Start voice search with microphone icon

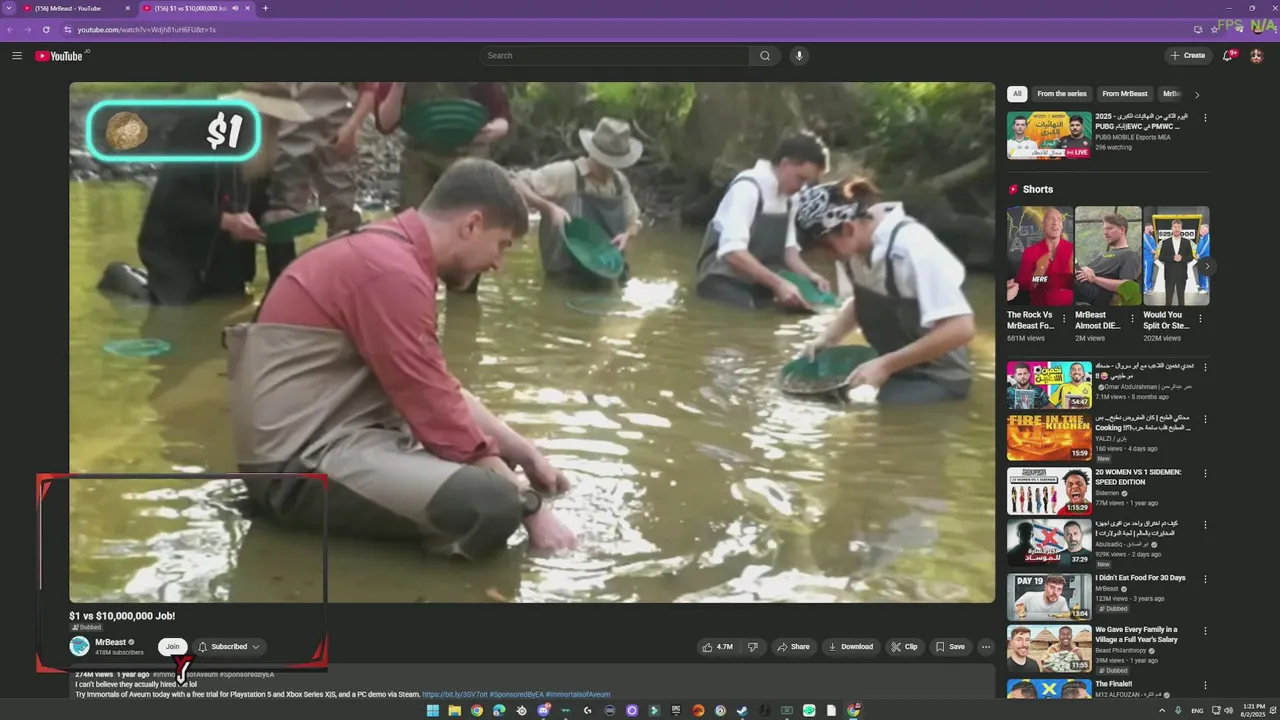pos(798,56)
